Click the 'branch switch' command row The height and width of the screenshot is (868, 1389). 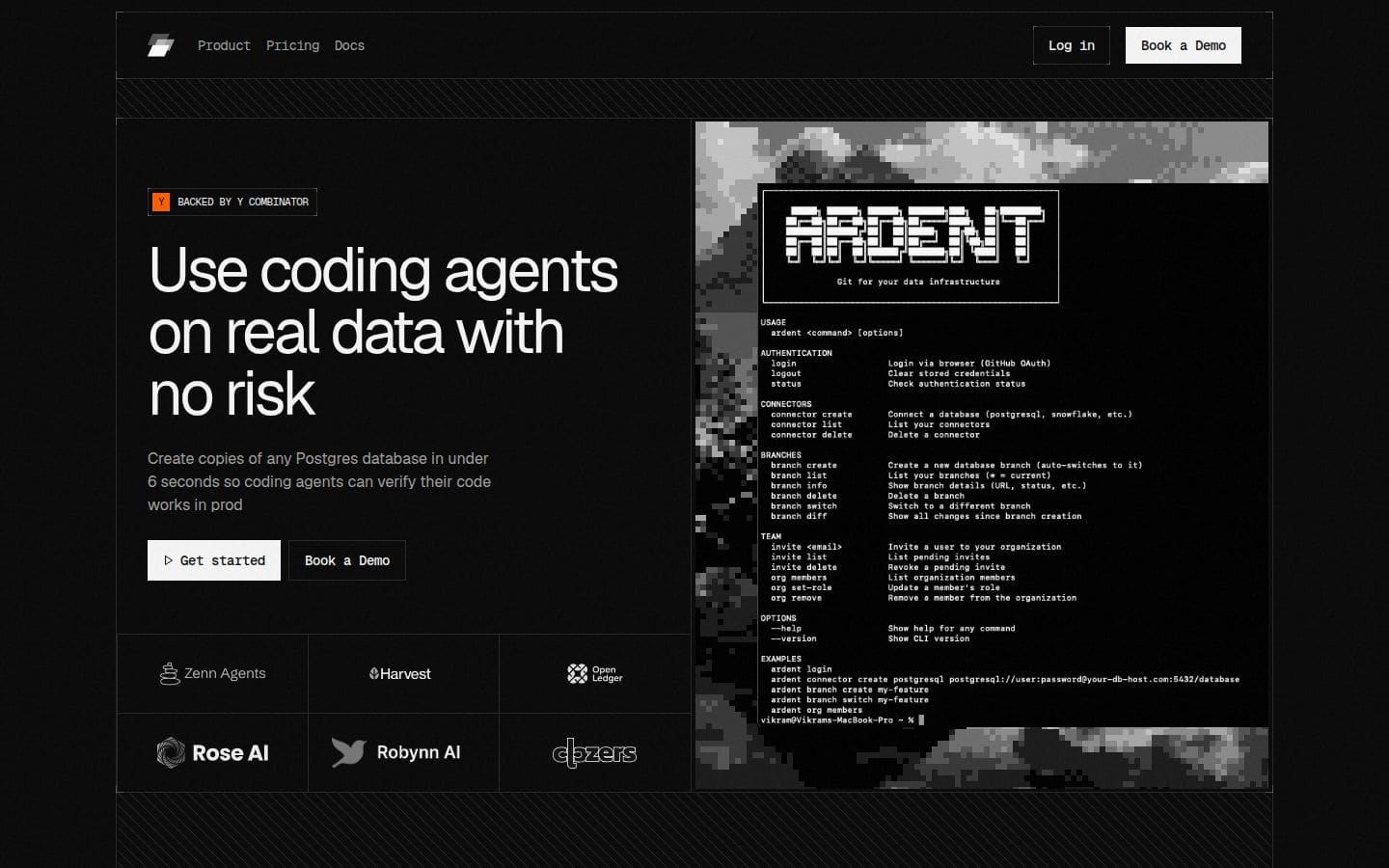click(x=900, y=505)
